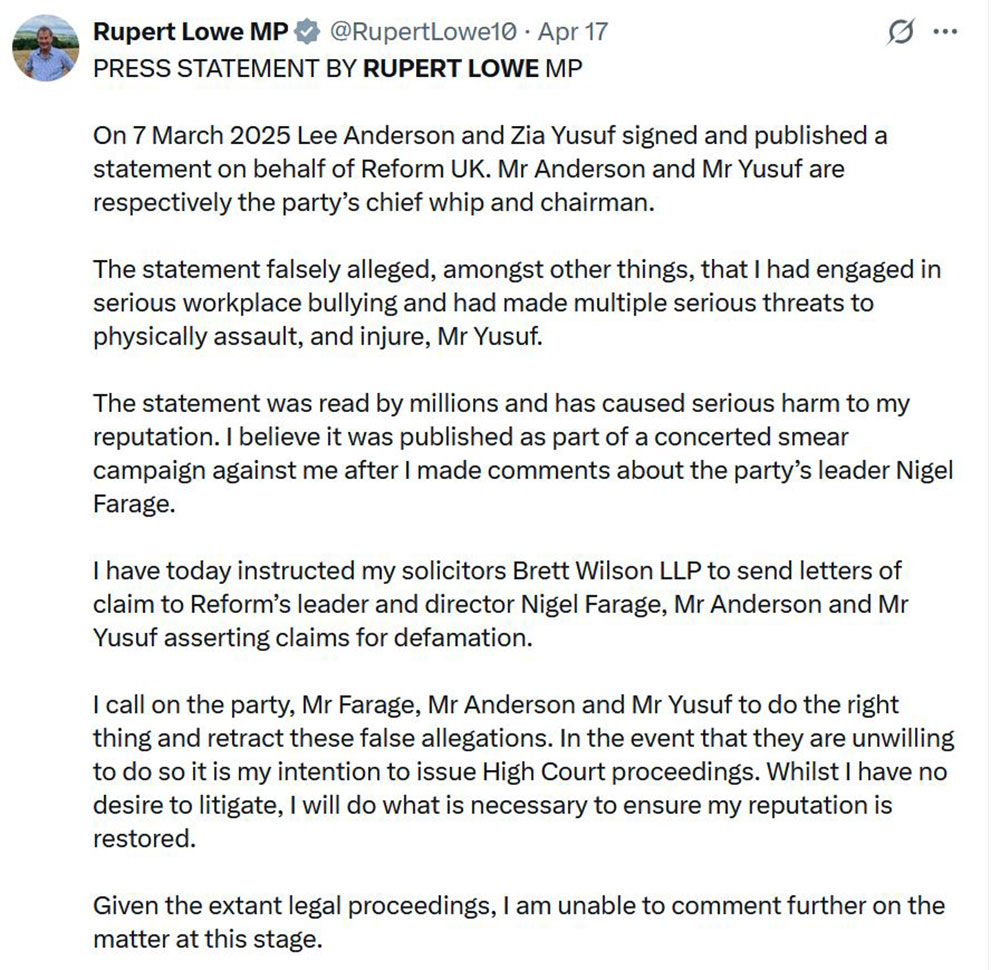
Task: Click the paragraph starting 'I have today instructed'
Action: click(x=498, y=604)
